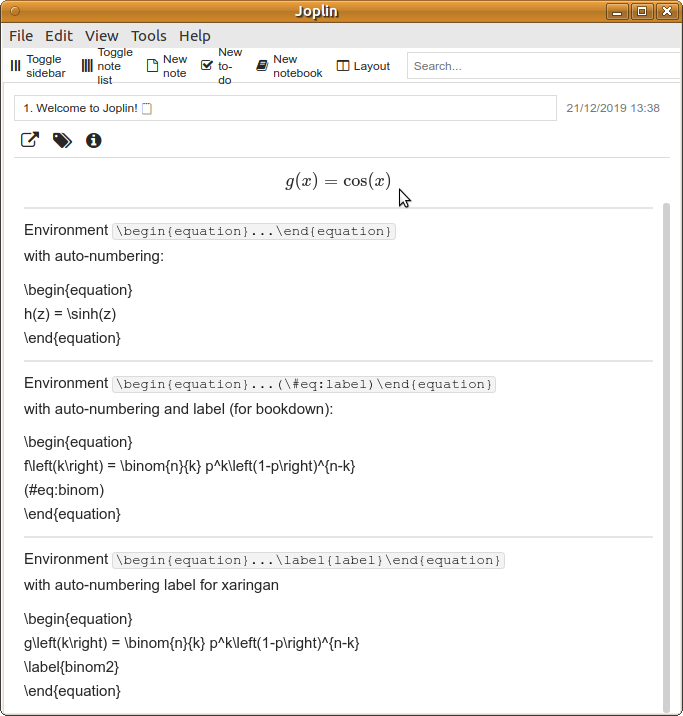This screenshot has width=683, height=716.
Task: Click the code \begin{equation}...\end{equation}
Action: [254, 231]
